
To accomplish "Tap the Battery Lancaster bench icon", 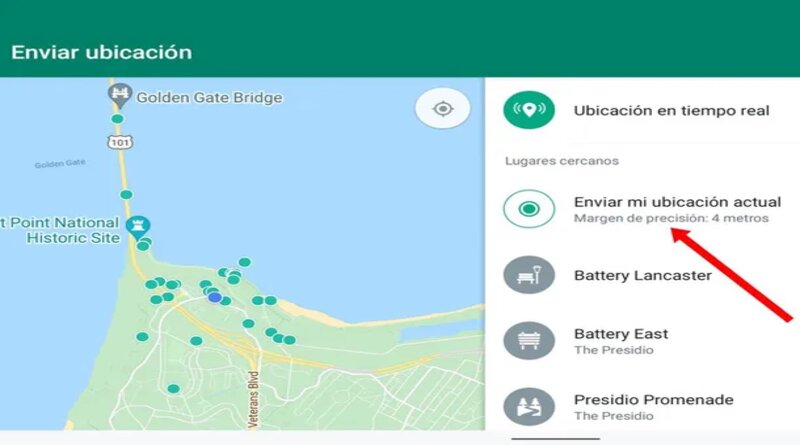I will click(x=529, y=275).
